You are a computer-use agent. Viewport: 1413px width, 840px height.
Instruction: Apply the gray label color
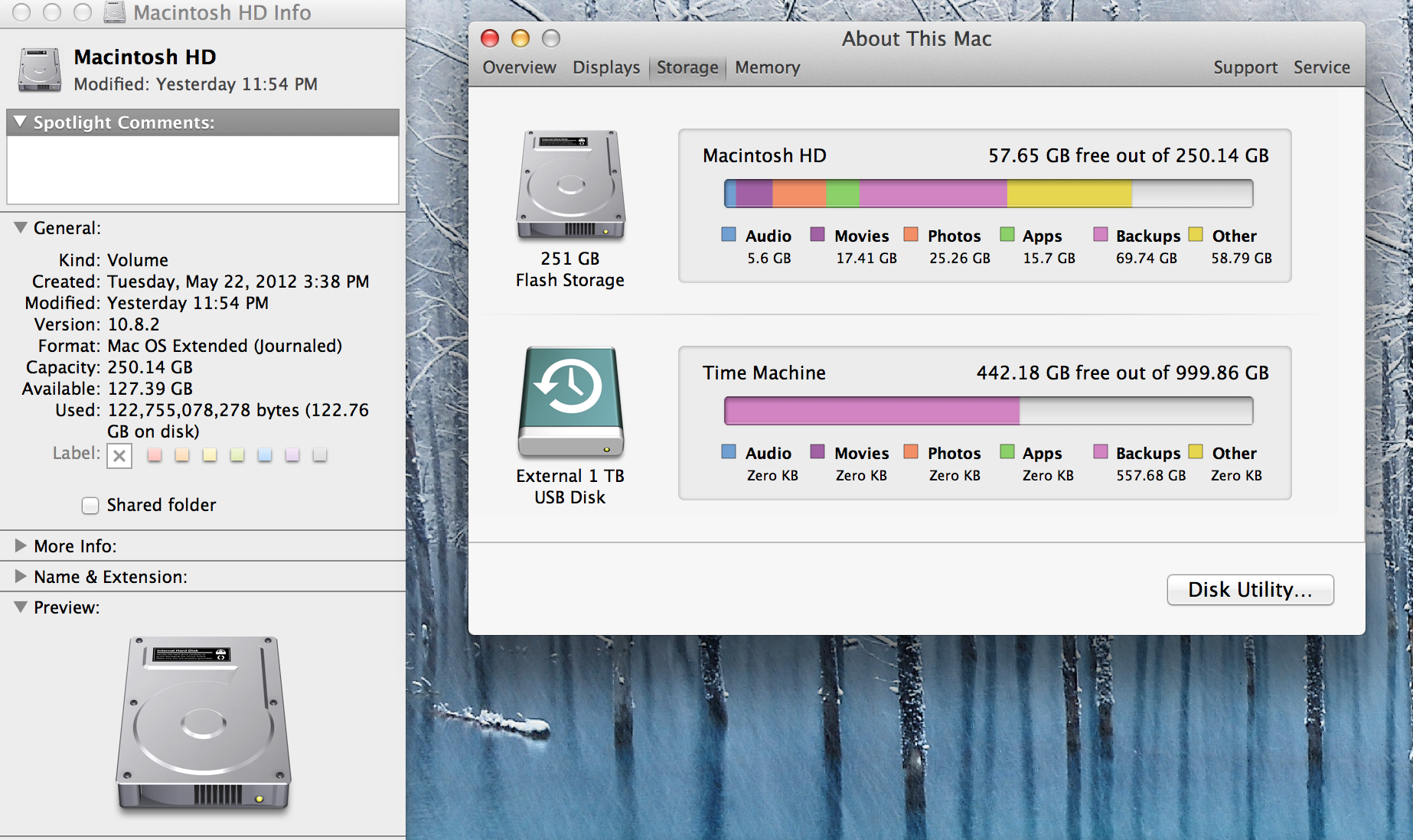pos(320,455)
